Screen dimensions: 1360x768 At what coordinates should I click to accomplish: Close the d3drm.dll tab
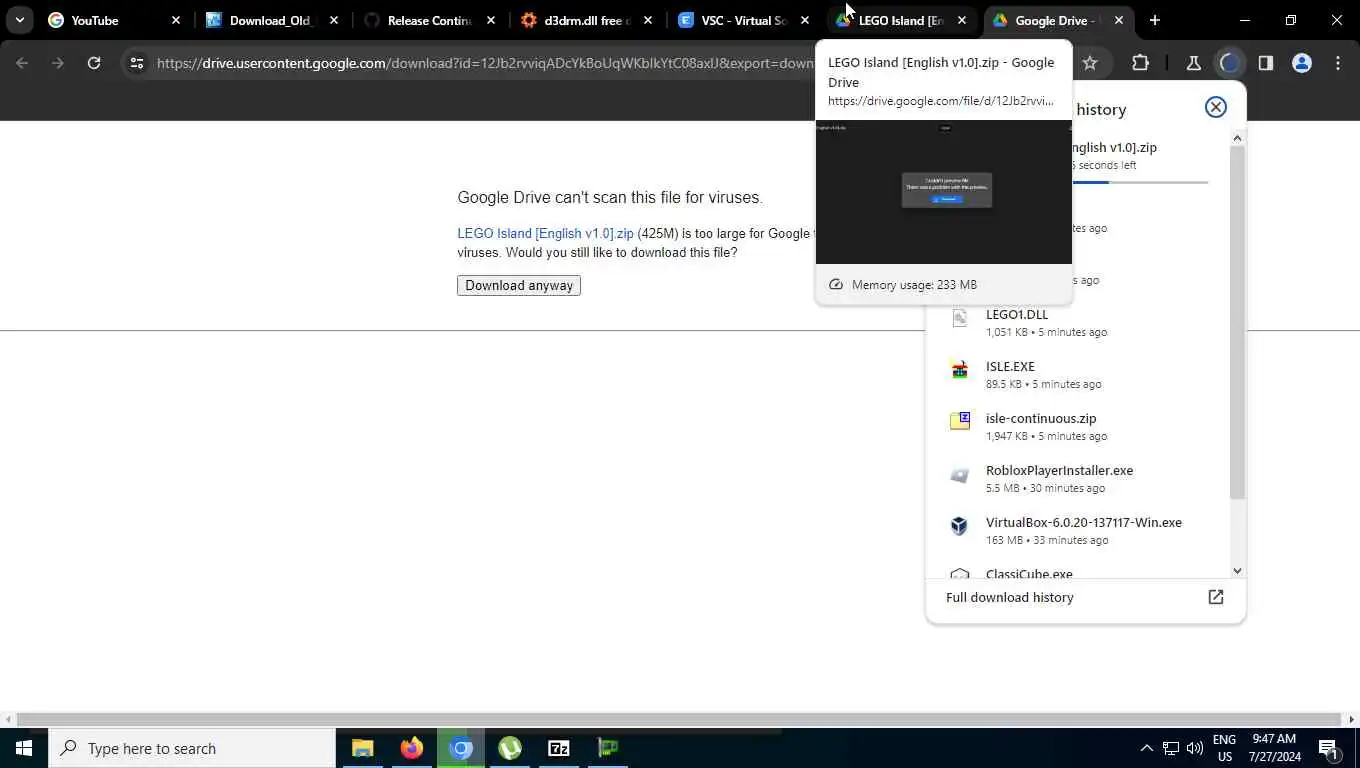648,20
